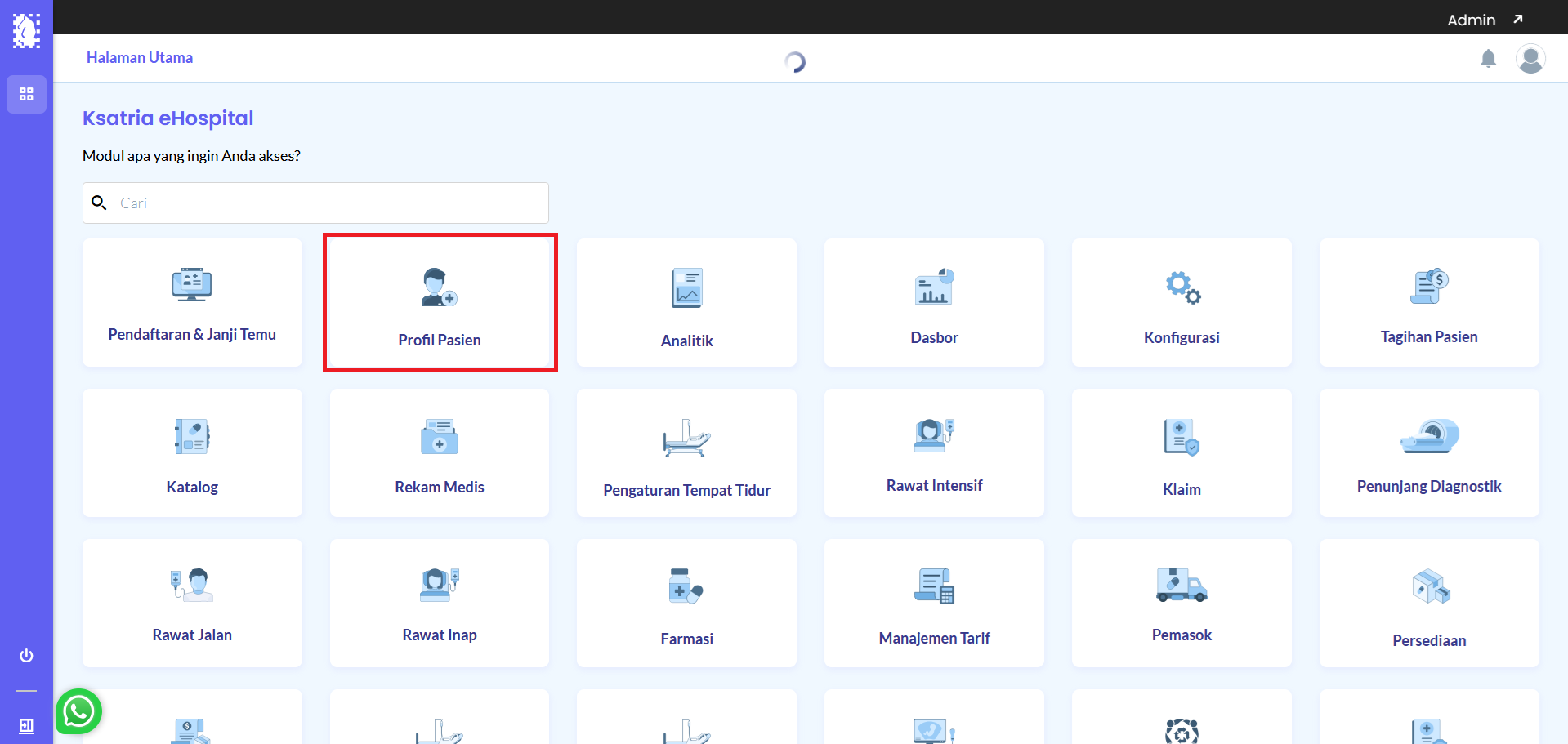
Task: Open the Penunjang Diagnostik scanner module
Action: click(x=1429, y=452)
